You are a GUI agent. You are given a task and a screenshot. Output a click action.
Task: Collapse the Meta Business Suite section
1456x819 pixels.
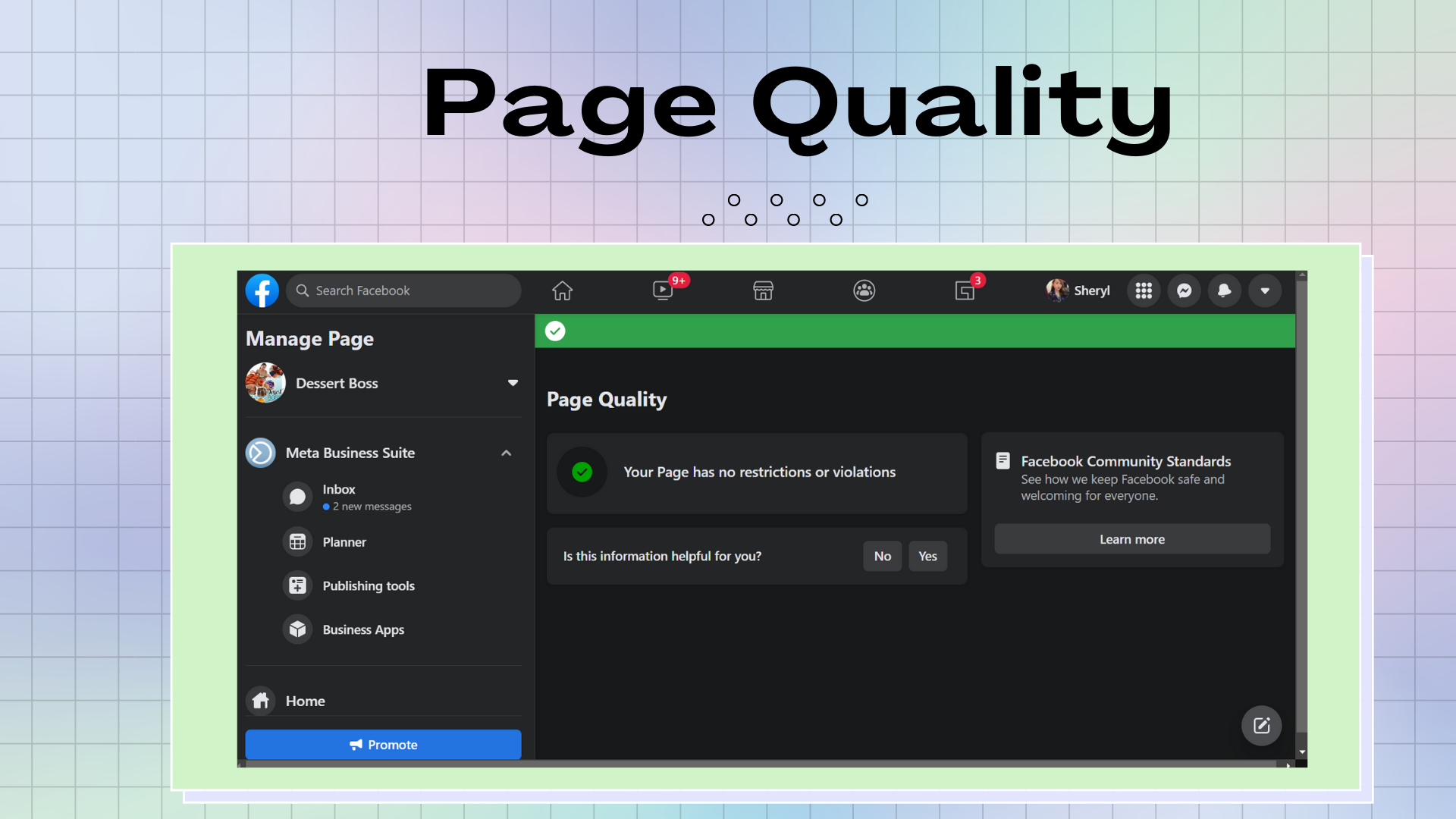click(x=506, y=453)
